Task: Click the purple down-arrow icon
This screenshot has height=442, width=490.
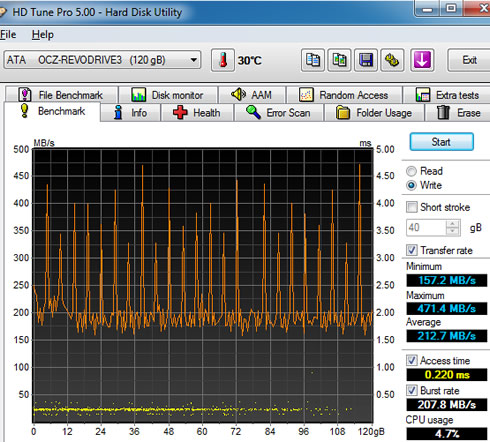Action: 422,60
